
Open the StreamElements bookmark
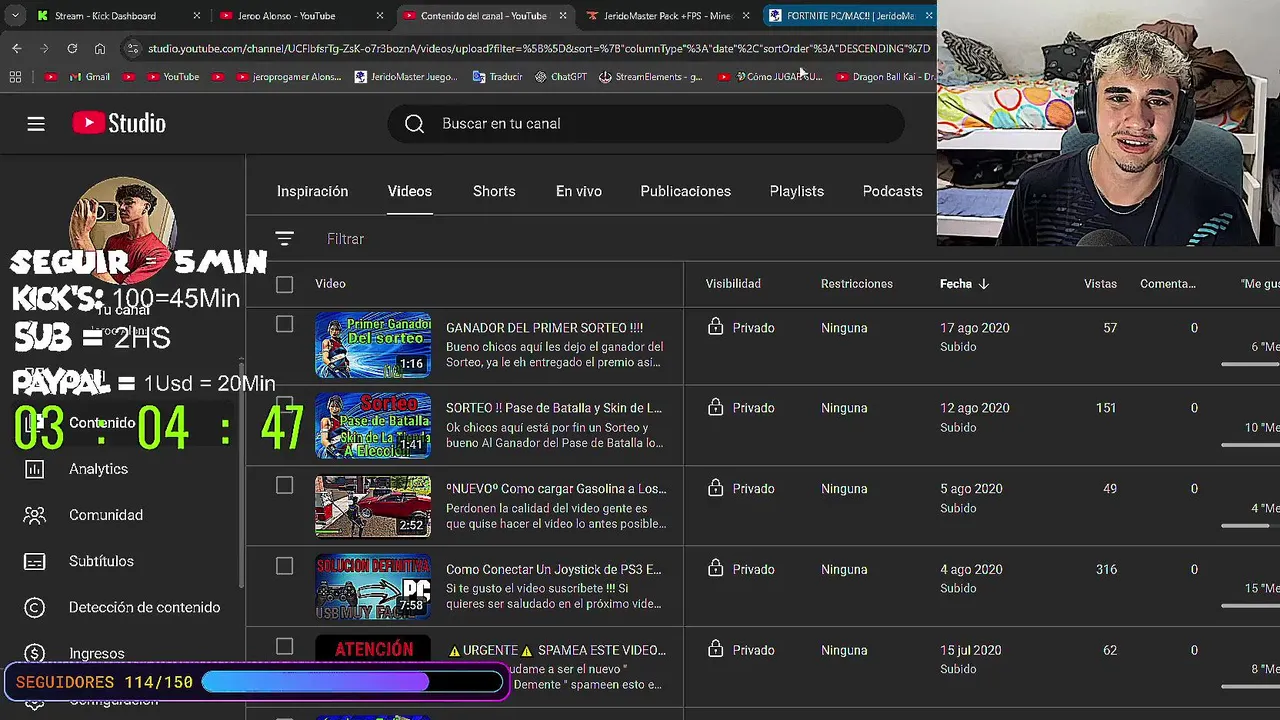[x=651, y=77]
